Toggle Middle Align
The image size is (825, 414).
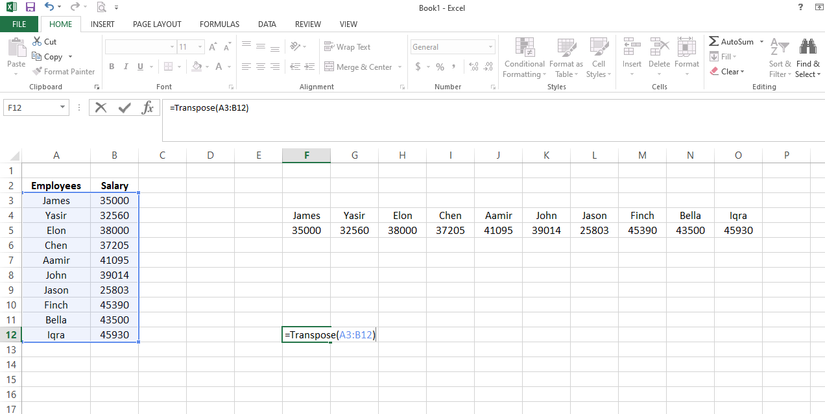click(x=260, y=46)
